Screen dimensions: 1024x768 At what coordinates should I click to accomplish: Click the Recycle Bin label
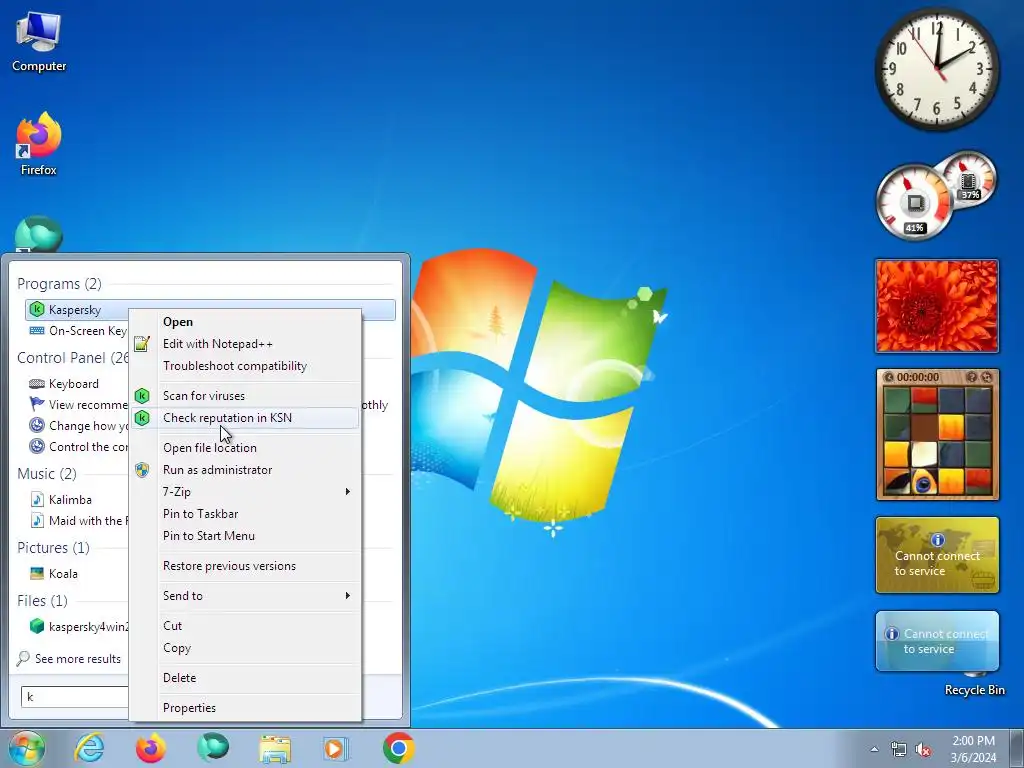[974, 690]
